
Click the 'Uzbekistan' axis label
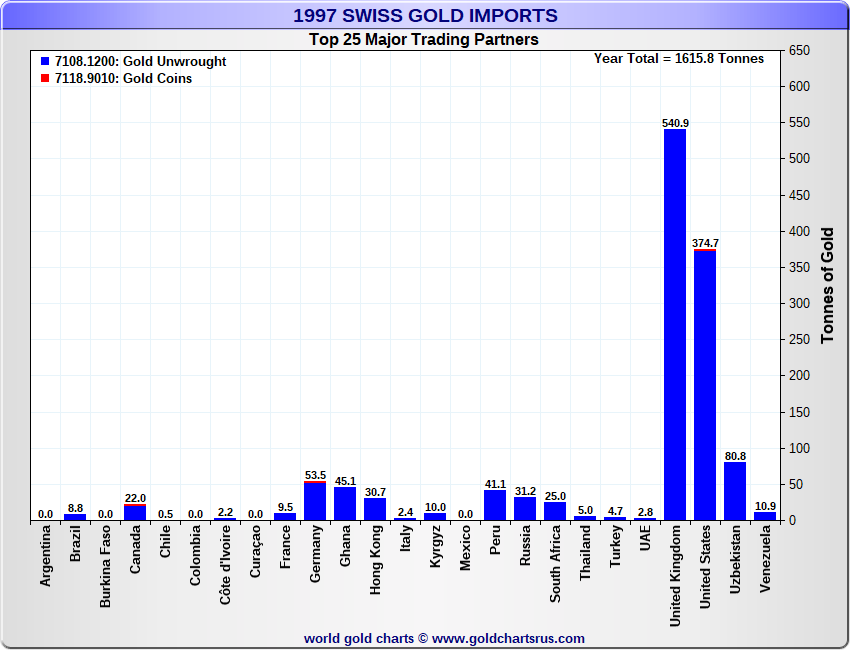(x=735, y=559)
